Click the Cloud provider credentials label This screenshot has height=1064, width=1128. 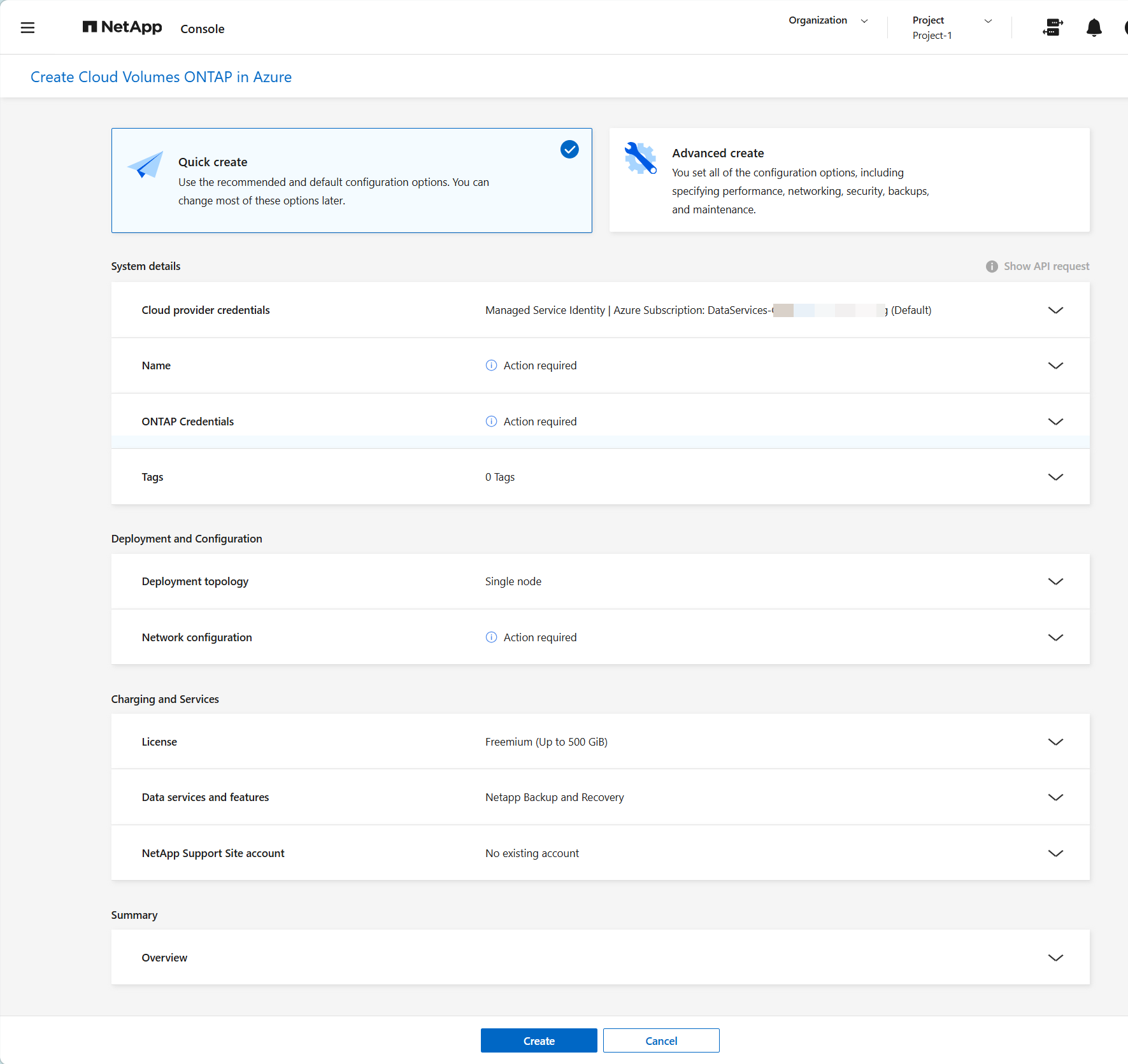tap(206, 310)
